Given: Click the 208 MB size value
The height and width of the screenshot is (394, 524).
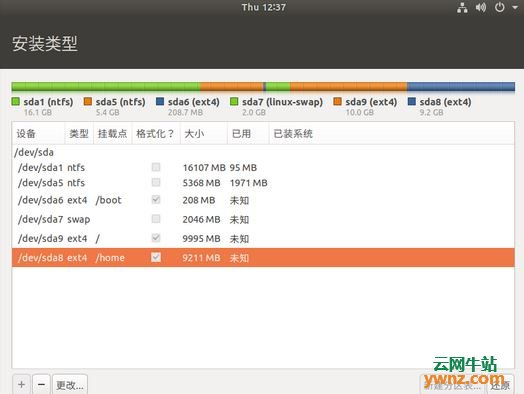Looking at the screenshot, I should pos(199,200).
